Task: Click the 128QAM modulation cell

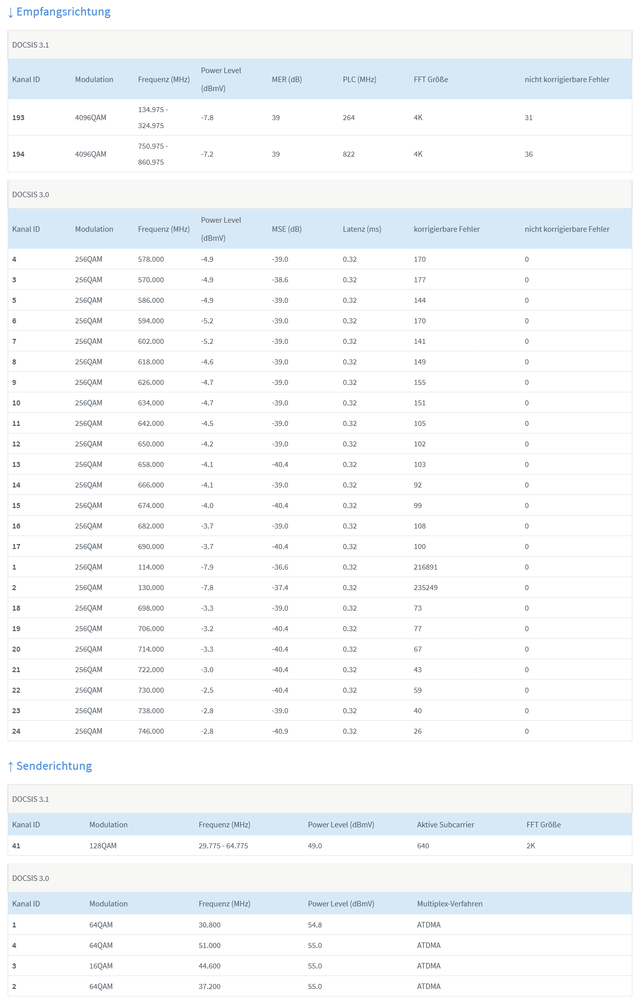Action: (103, 846)
